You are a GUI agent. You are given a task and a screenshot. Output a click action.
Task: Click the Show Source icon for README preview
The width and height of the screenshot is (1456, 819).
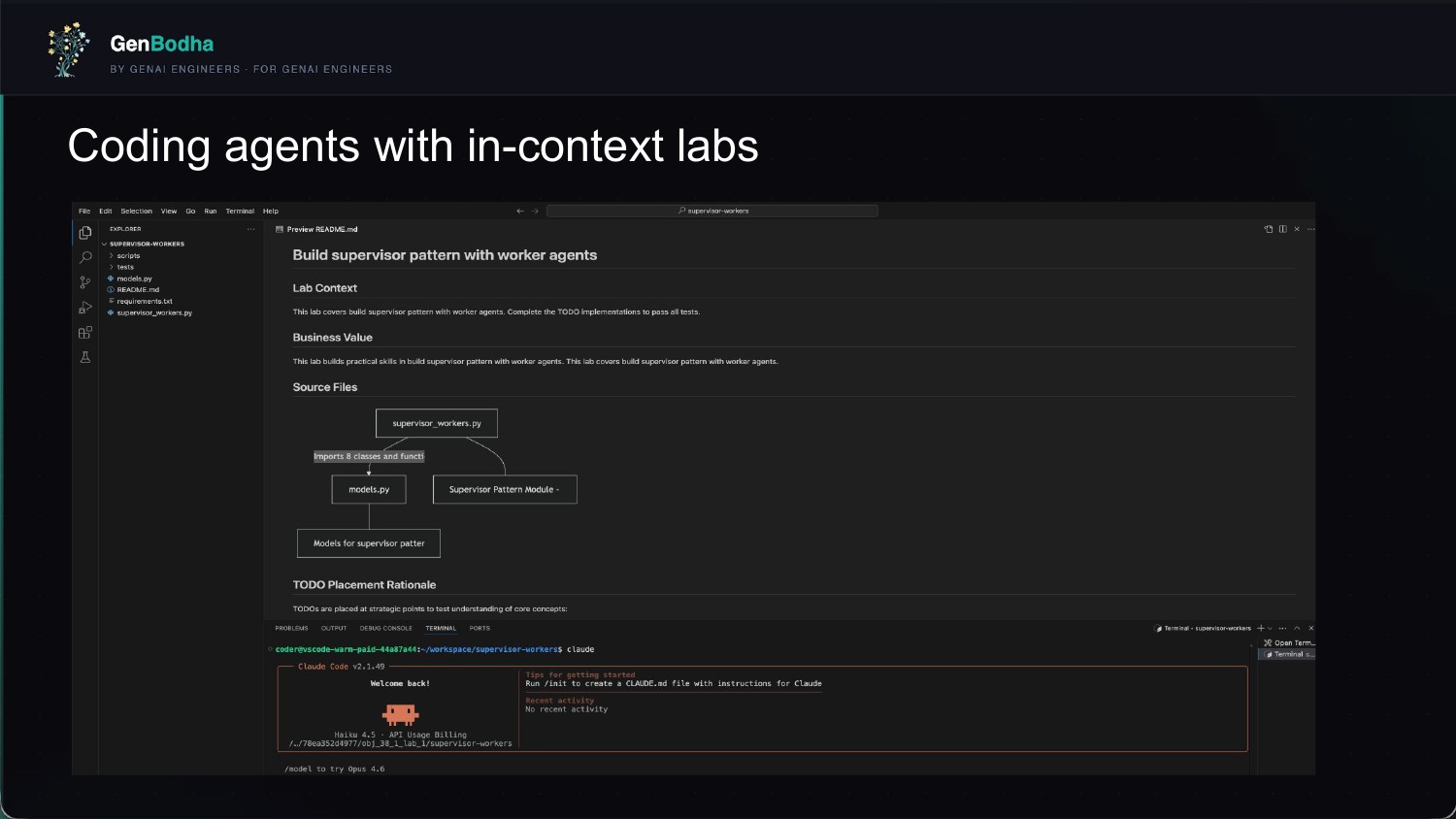(1268, 229)
